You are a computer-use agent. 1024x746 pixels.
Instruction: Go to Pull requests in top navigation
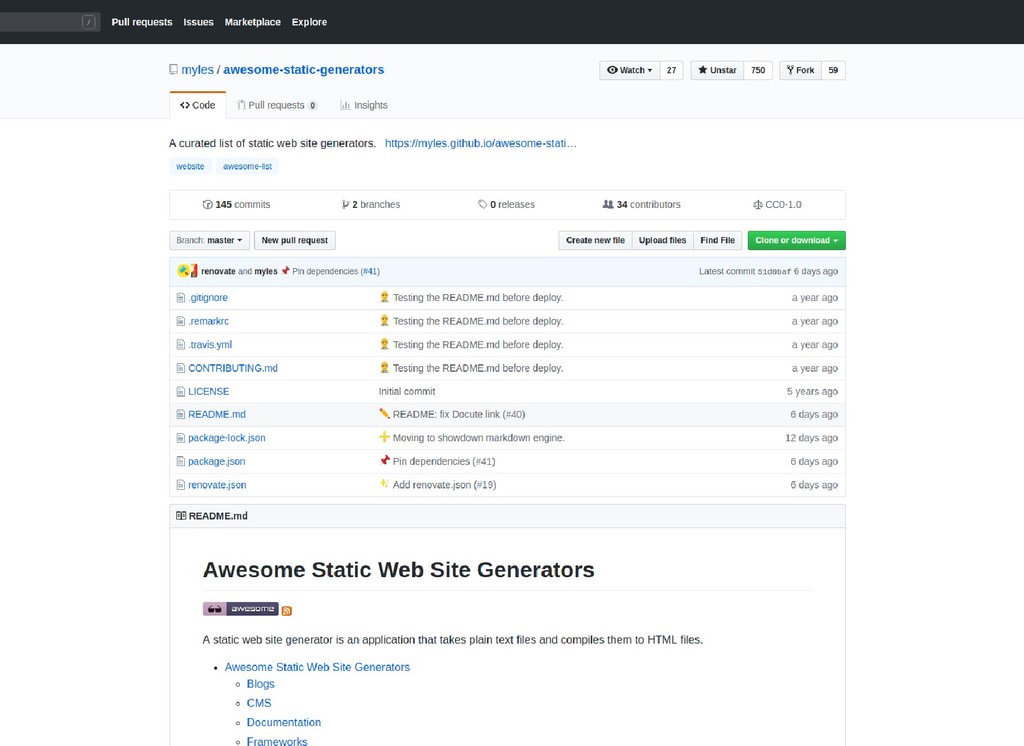click(x=142, y=22)
